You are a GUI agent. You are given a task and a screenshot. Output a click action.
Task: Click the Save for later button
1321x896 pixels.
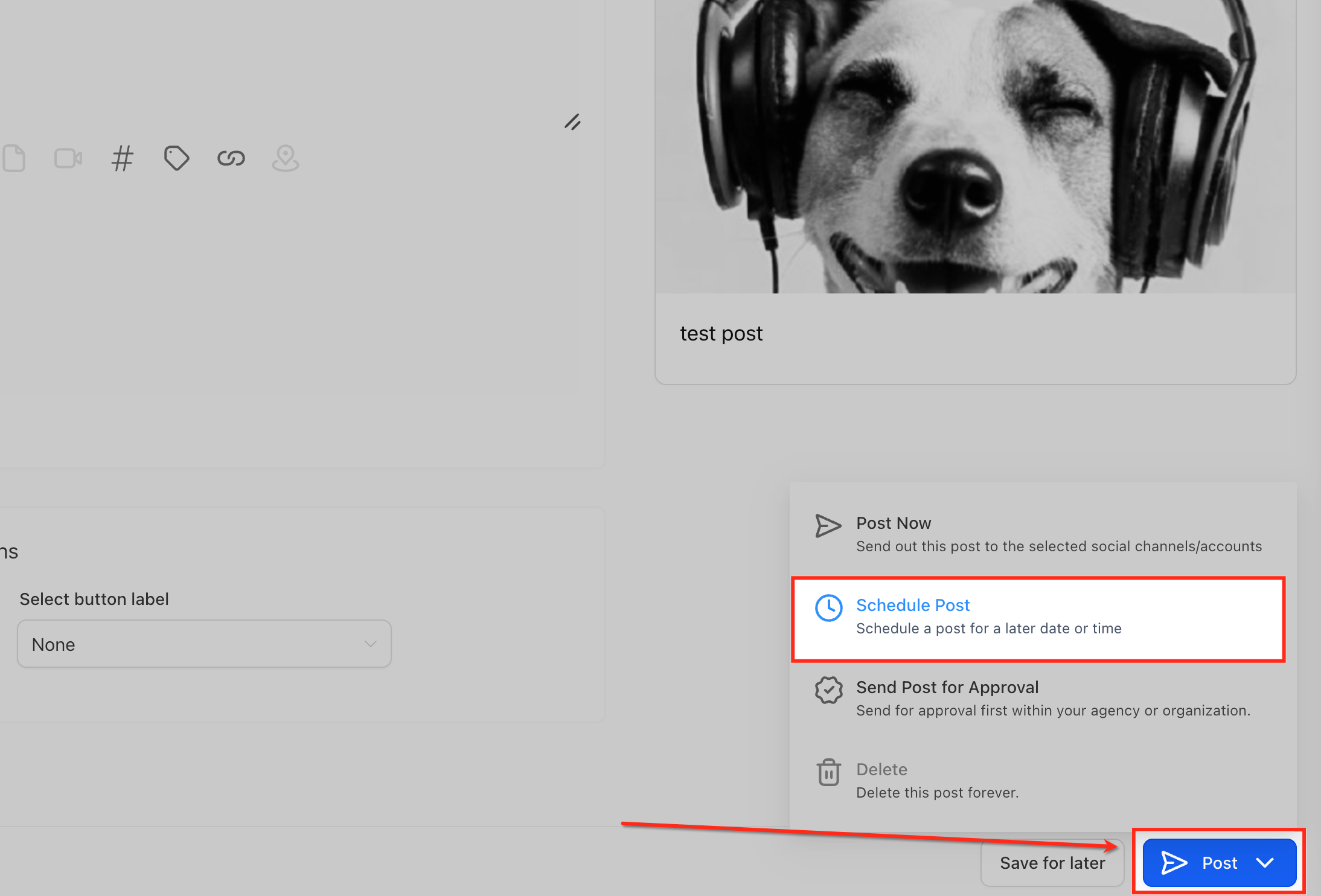pyautogui.click(x=1052, y=863)
